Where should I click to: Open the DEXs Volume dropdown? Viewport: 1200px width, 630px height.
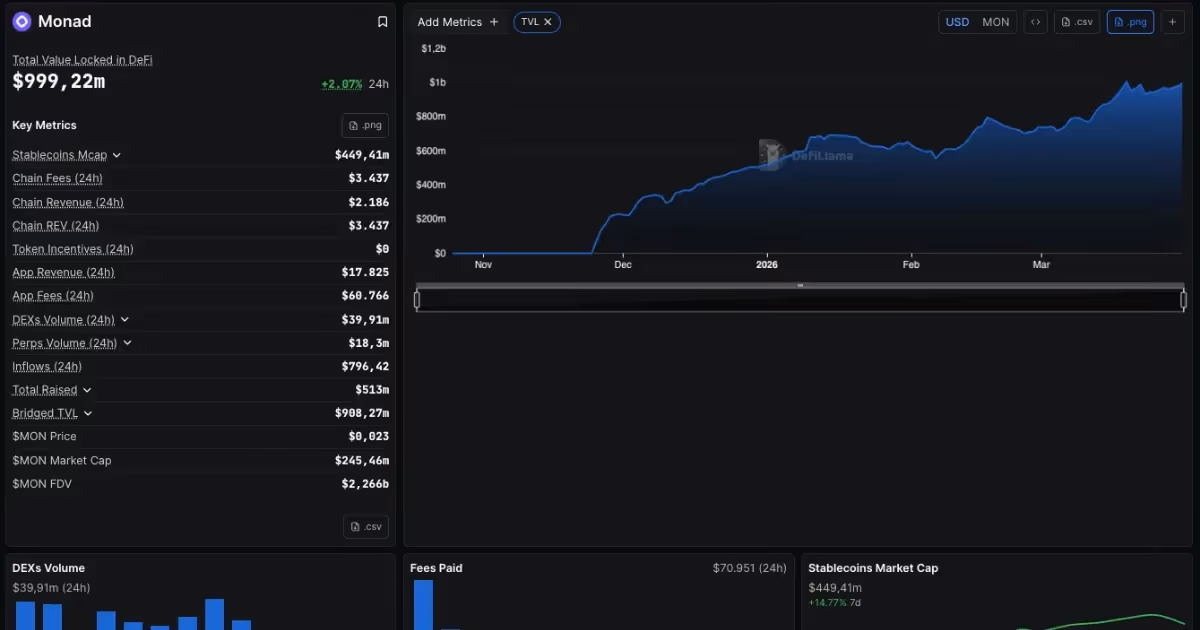tap(126, 319)
